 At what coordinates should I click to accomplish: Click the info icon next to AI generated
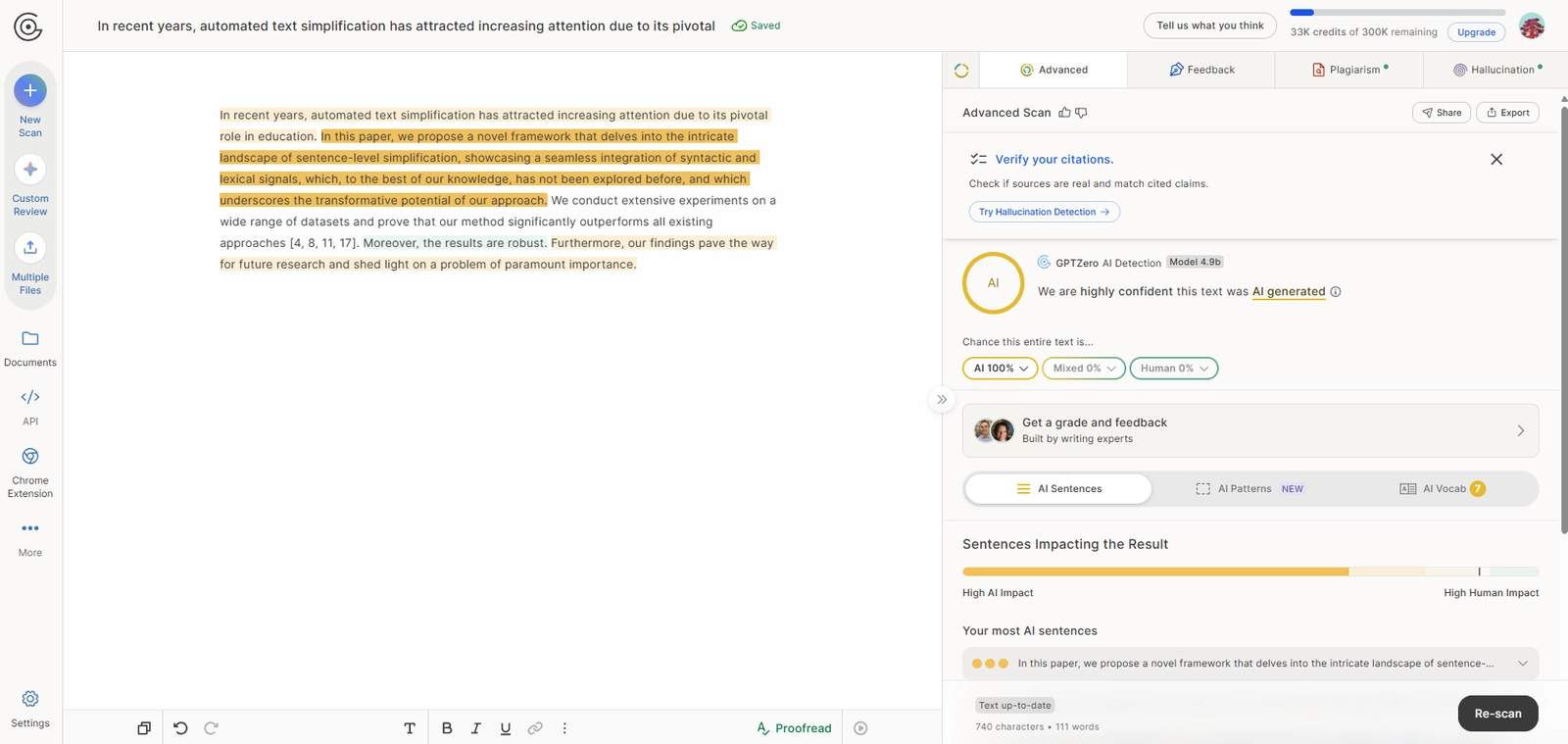(1336, 291)
